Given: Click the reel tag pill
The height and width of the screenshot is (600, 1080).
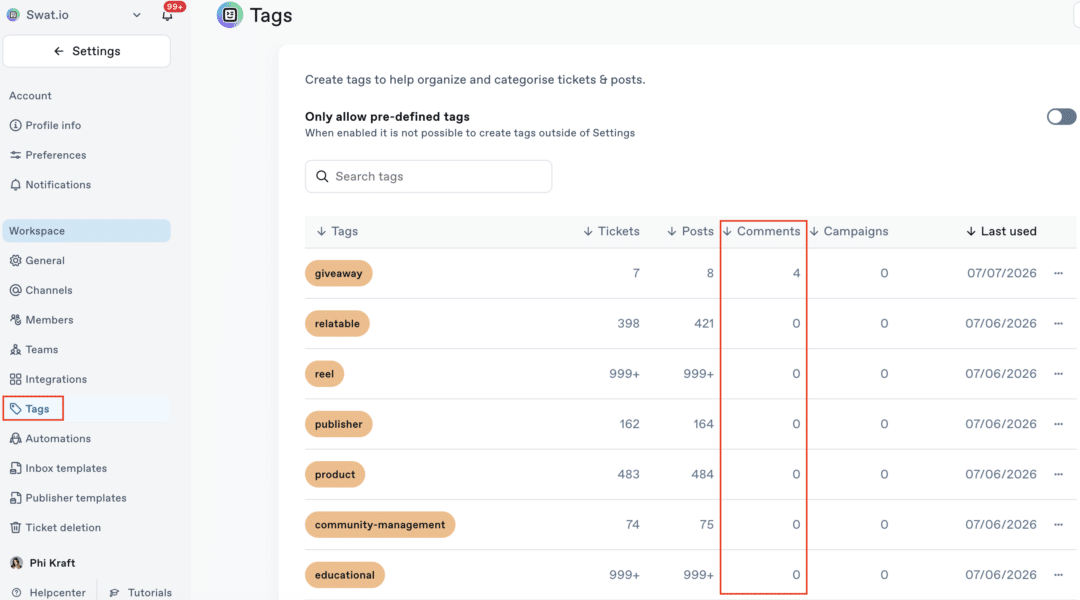Looking at the screenshot, I should 324,374.
